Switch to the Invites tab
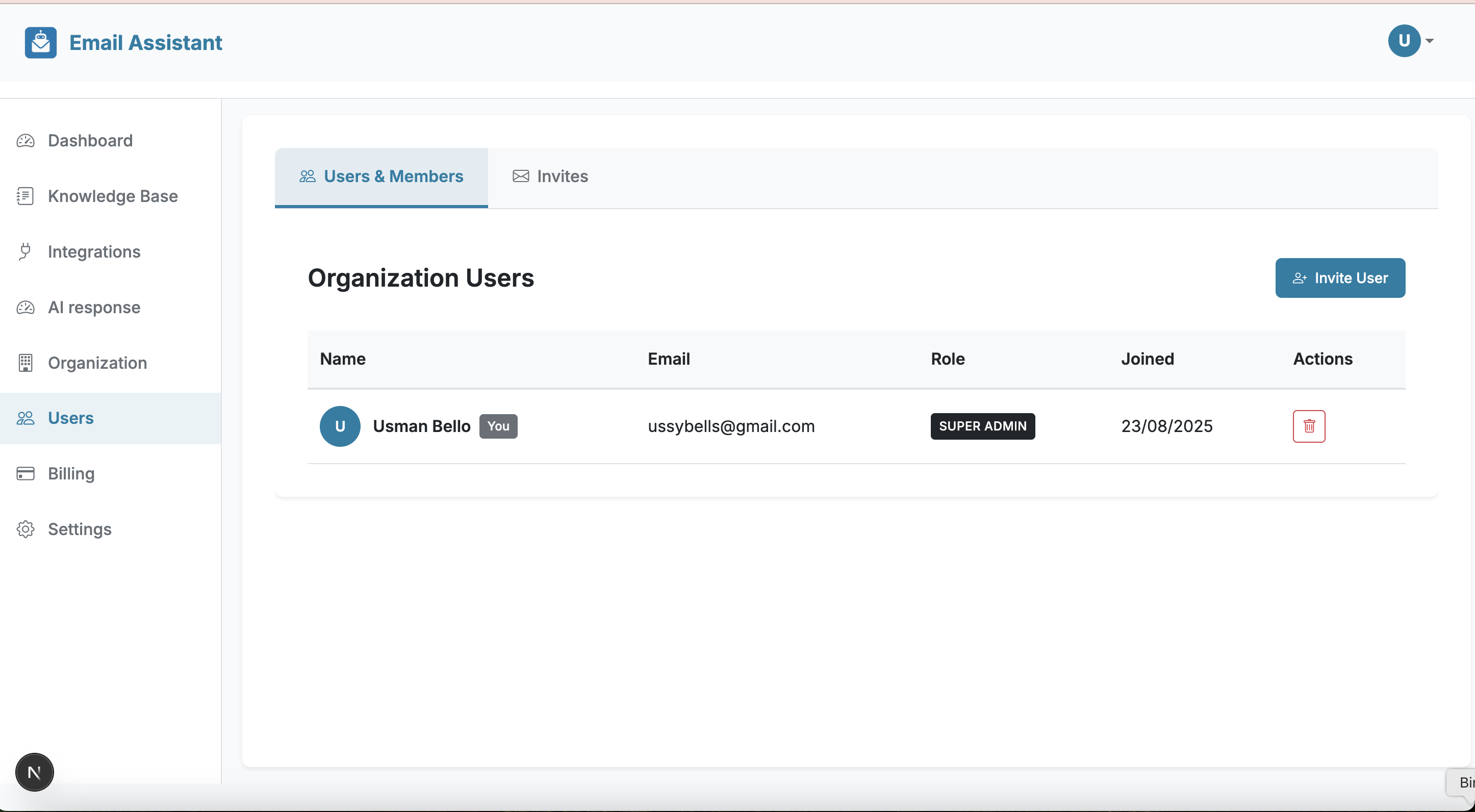Image resolution: width=1475 pixels, height=812 pixels. [x=550, y=176]
